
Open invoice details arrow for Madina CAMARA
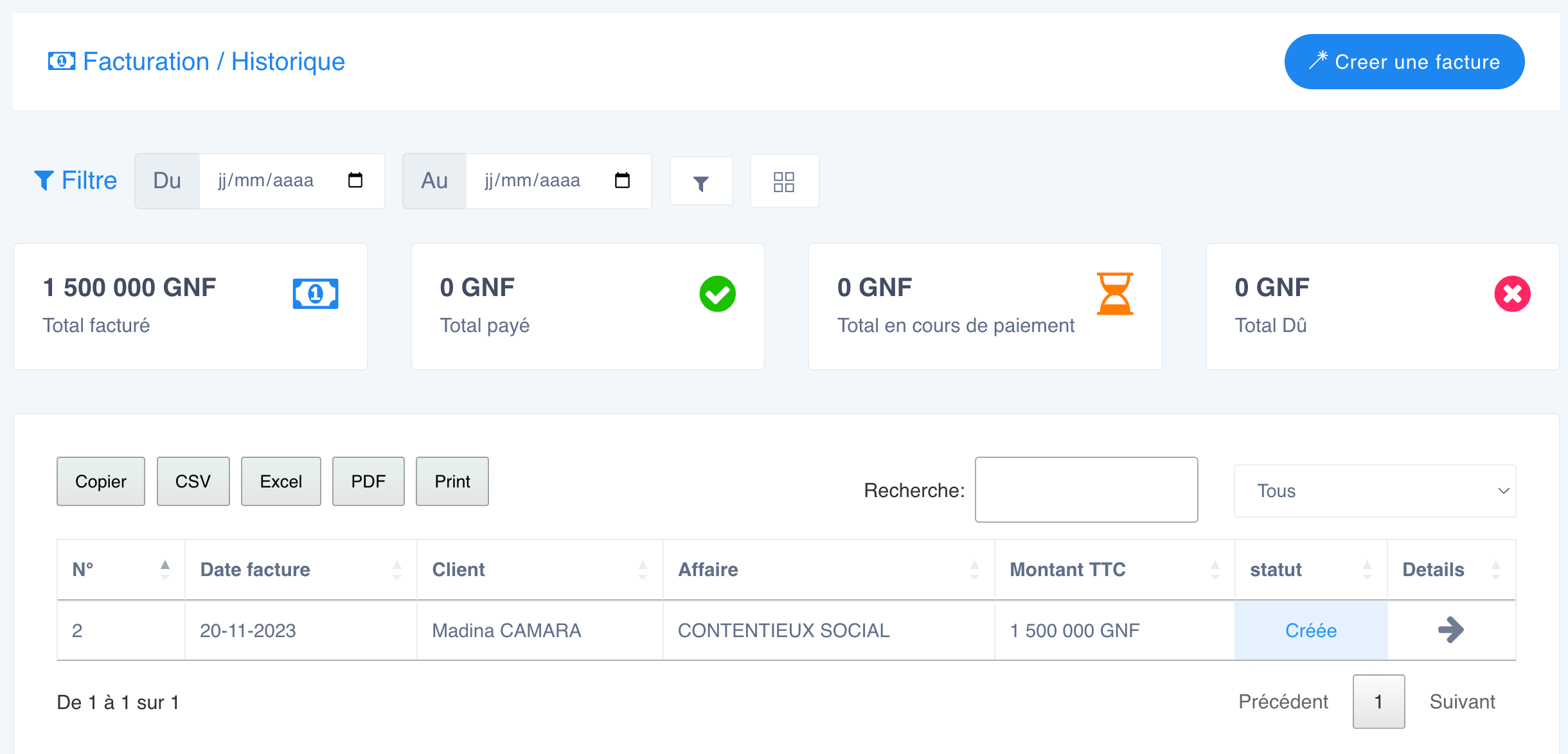tap(1450, 630)
